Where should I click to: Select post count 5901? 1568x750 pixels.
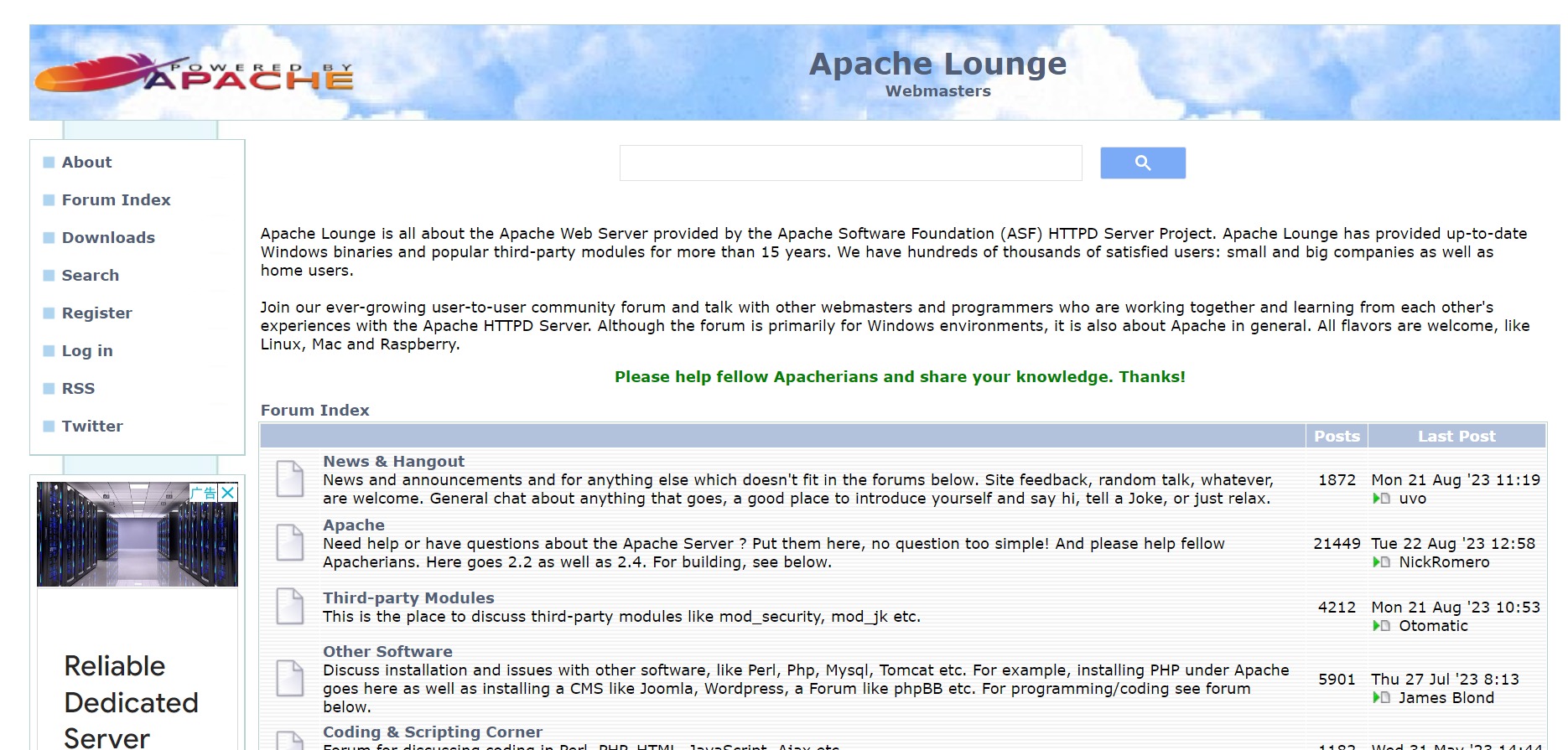click(1337, 680)
